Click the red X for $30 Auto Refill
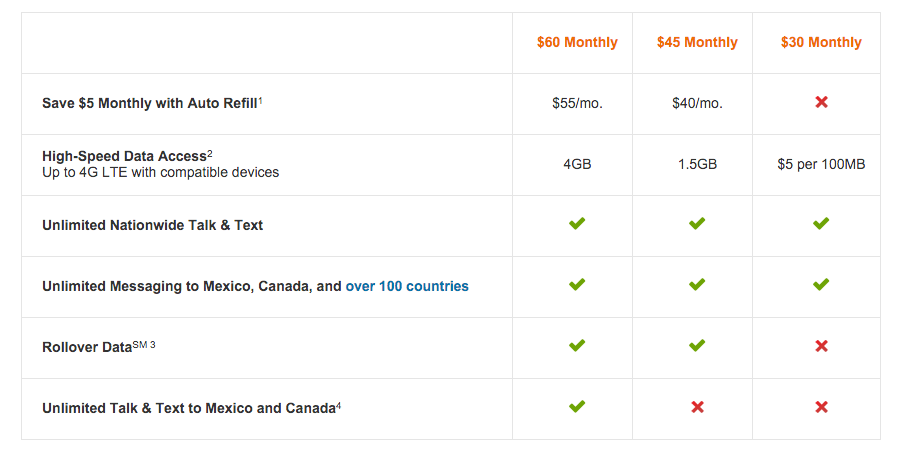 click(821, 102)
